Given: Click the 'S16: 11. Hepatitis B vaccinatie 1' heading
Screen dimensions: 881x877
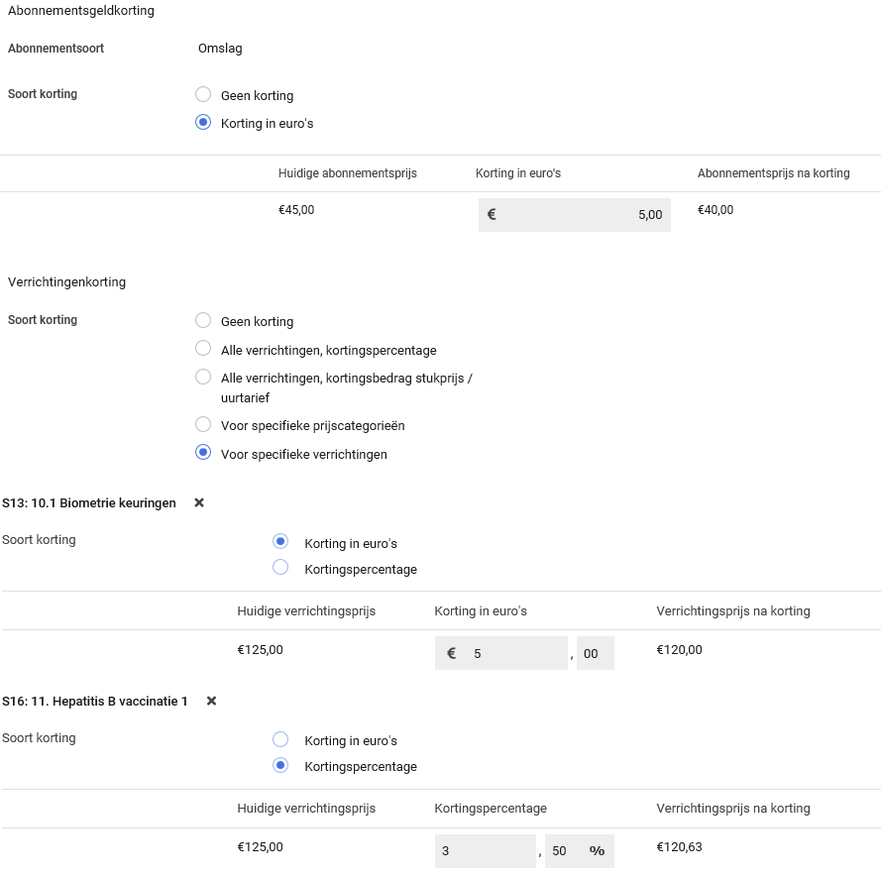Looking at the screenshot, I should (x=95, y=701).
